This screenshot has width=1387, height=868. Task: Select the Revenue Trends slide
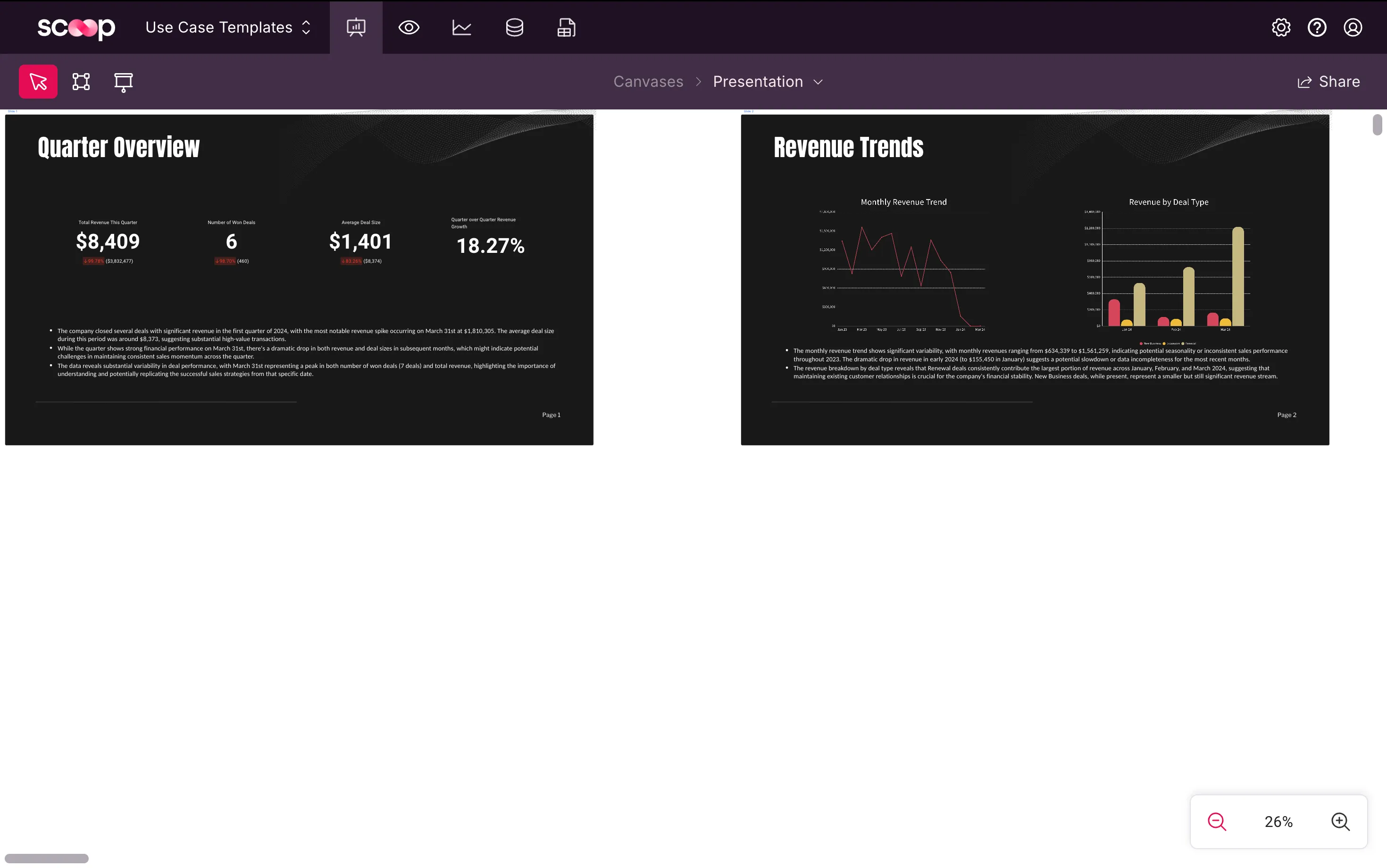[1035, 280]
